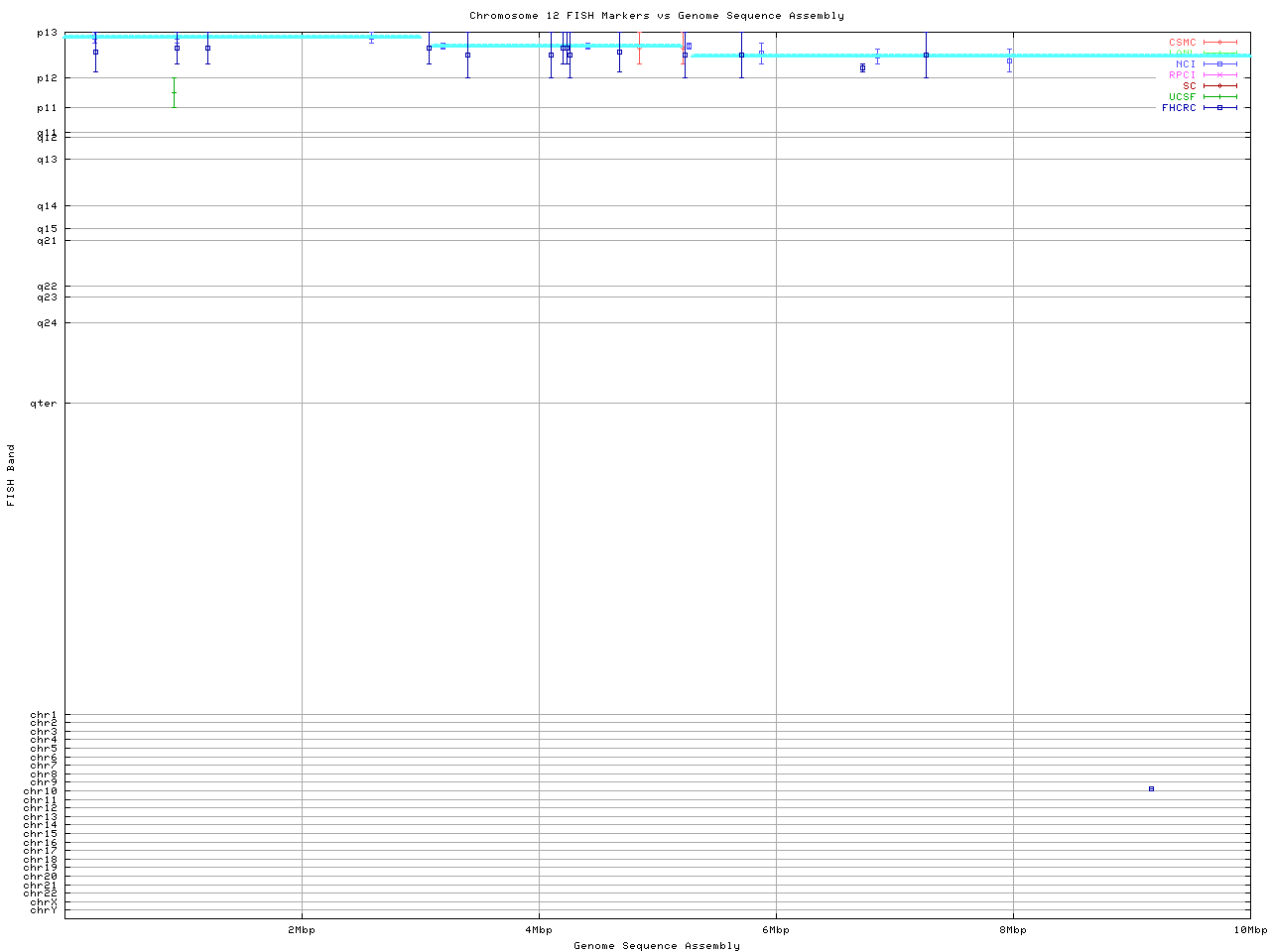Click the qter y-axis band label

44,404
